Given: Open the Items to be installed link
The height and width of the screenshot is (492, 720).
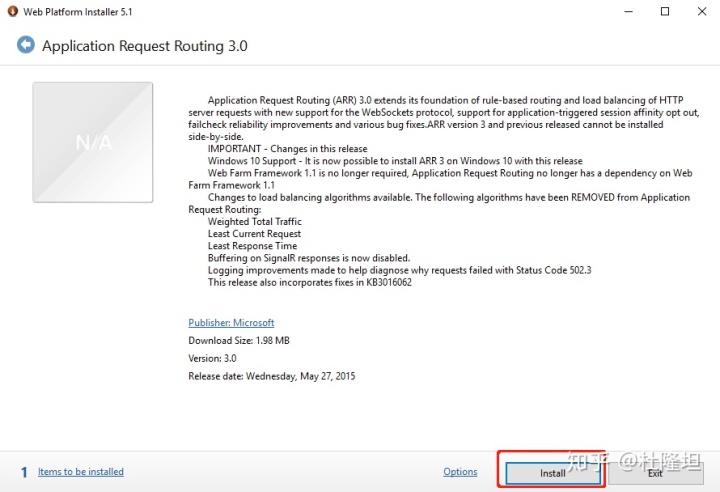Looking at the screenshot, I should coord(81,472).
